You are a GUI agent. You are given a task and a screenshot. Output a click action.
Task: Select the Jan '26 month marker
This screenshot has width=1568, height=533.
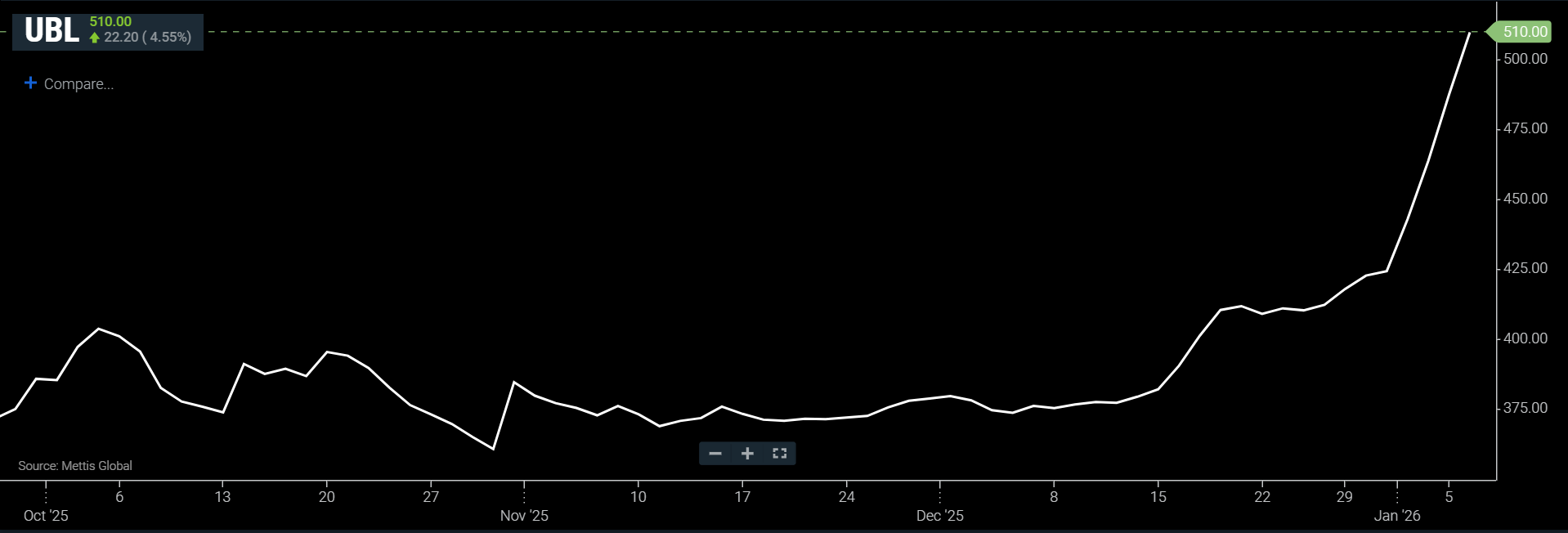click(x=1396, y=516)
